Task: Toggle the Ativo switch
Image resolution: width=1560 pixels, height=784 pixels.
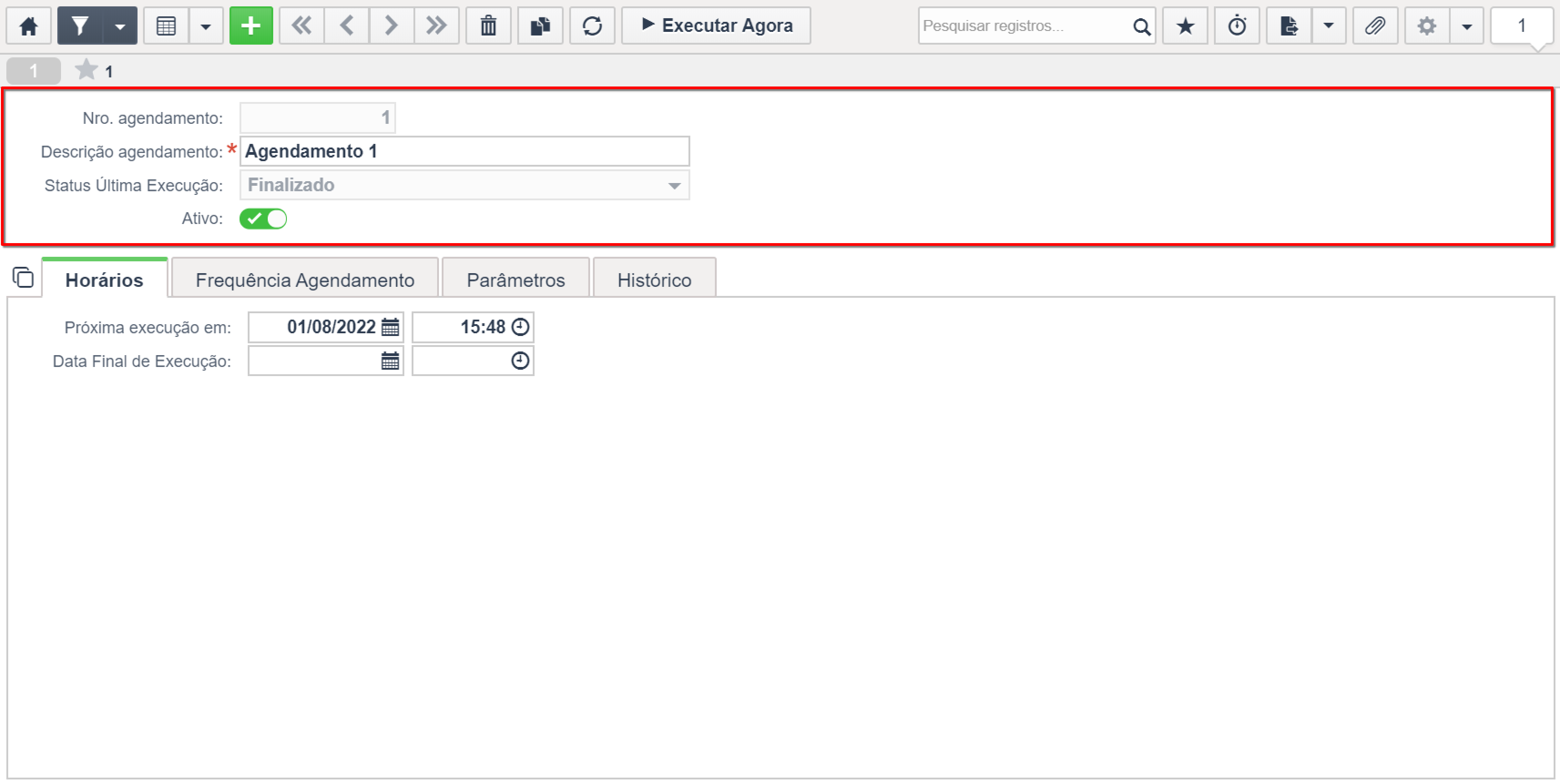Action: pos(263,219)
